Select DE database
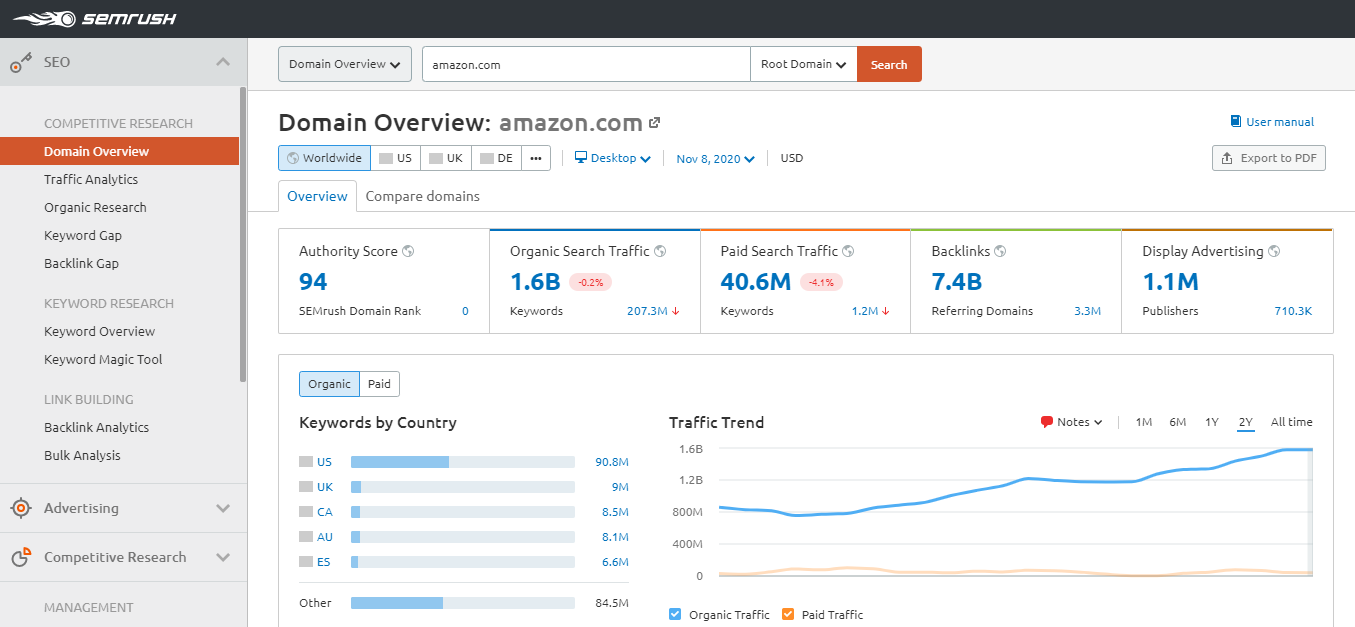 [497, 158]
